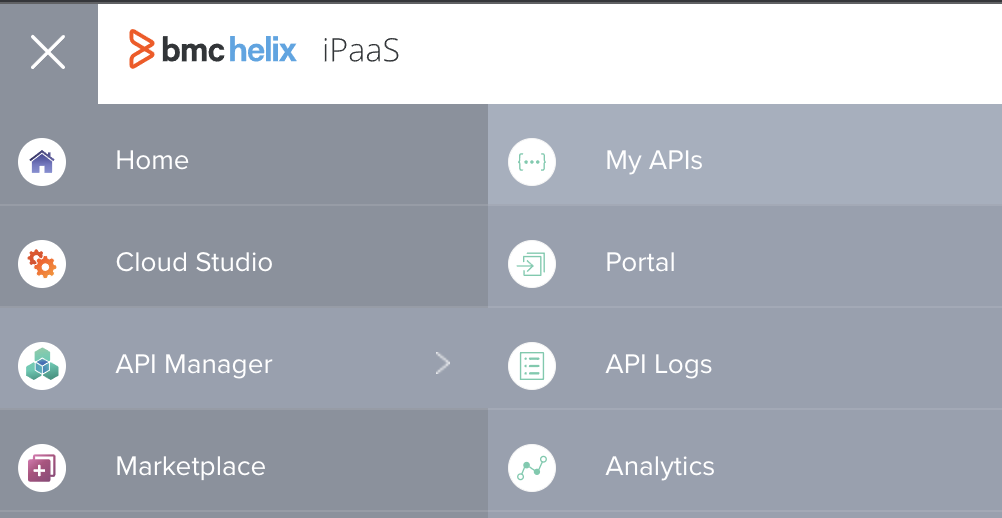Click the Cloud Studio orange gears icon
The image size is (1002, 518).
(x=42, y=264)
